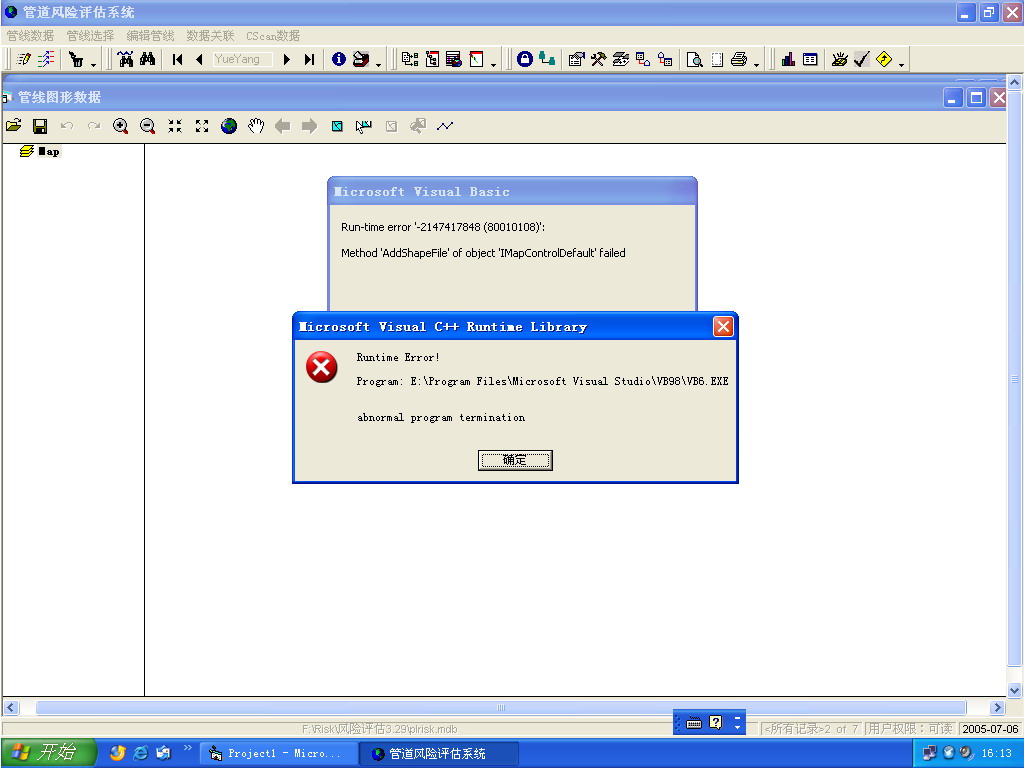
Task: Click the redo arrow in map toolbar
Action: point(94,126)
